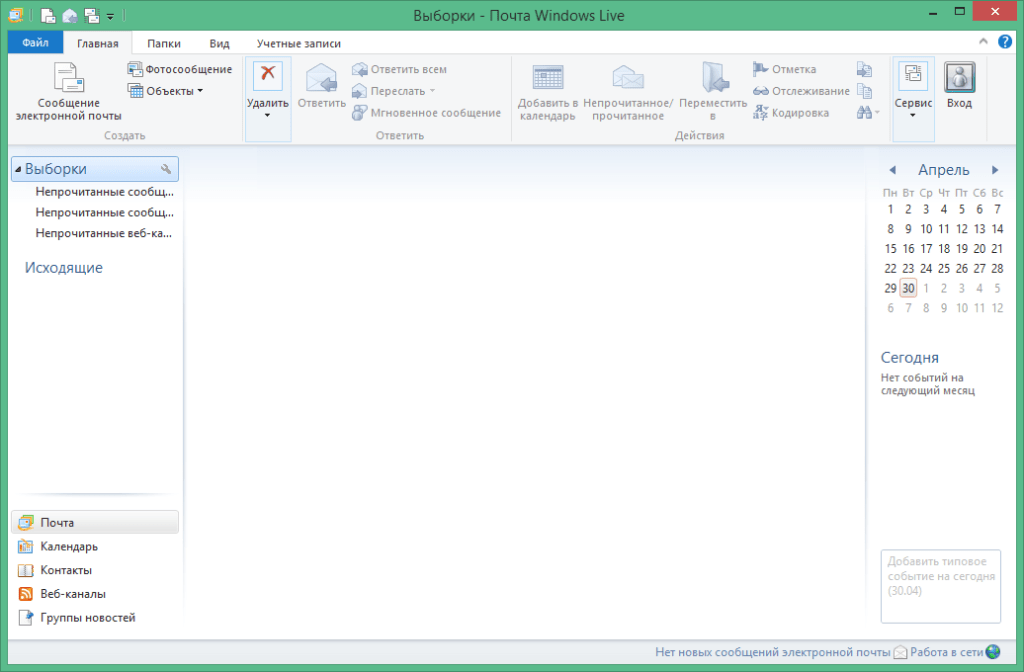This screenshot has width=1024, height=672.
Task: Create a new email message
Action: tap(67, 95)
